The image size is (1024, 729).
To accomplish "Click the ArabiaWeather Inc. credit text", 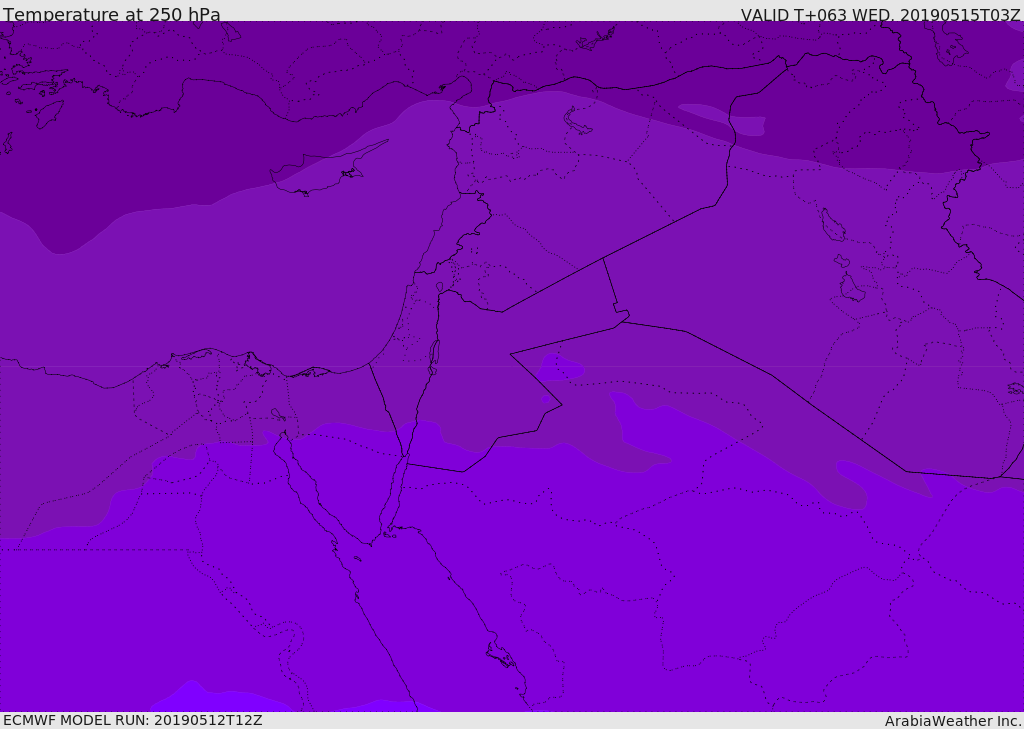I will [x=953, y=721].
